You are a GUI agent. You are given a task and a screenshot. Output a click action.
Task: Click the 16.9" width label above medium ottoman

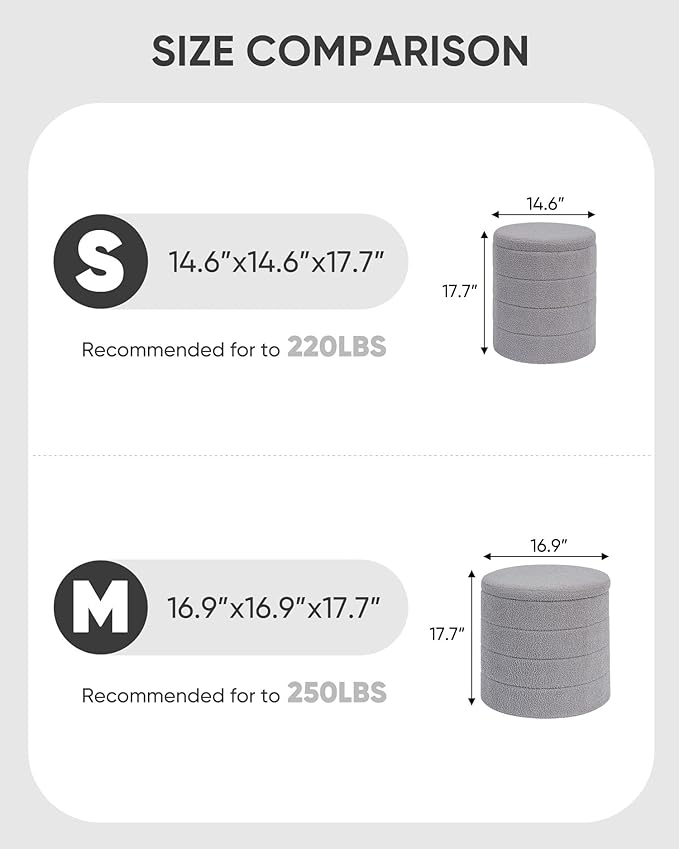547,545
